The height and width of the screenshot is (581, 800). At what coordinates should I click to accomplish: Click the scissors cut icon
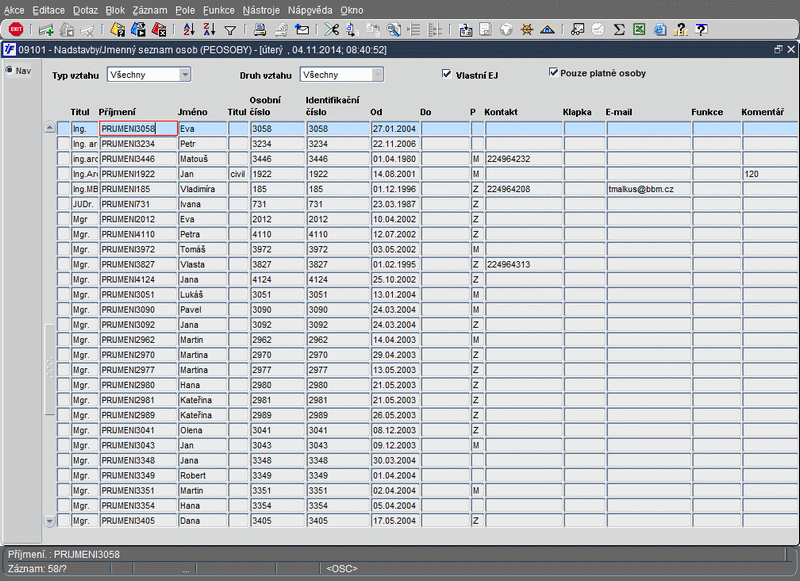pos(332,30)
